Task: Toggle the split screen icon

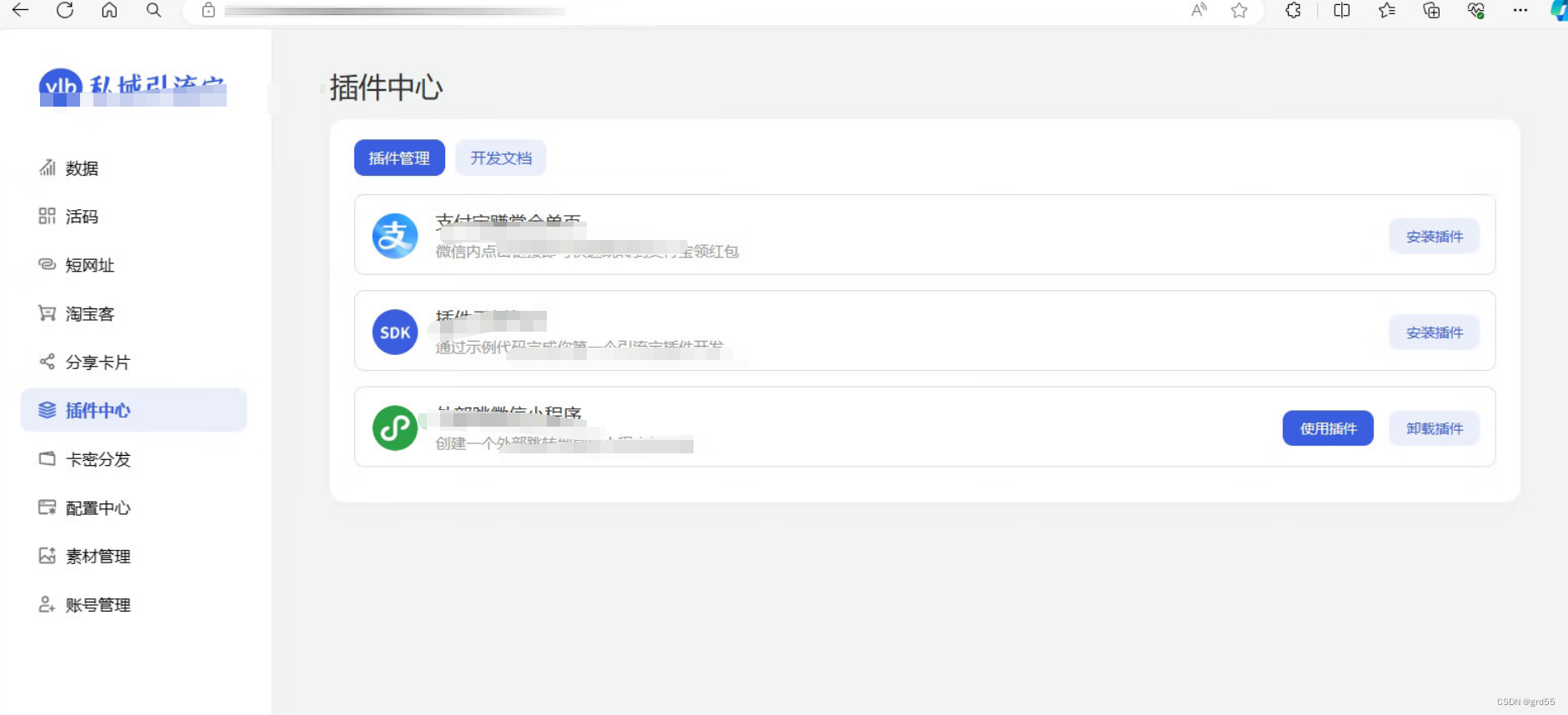Action: coord(1342,10)
